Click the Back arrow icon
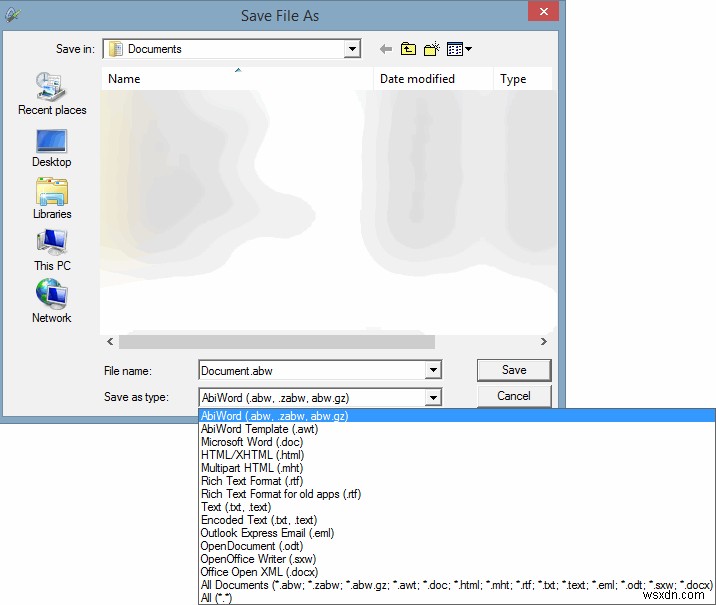This screenshot has width=716, height=605. pos(386,49)
